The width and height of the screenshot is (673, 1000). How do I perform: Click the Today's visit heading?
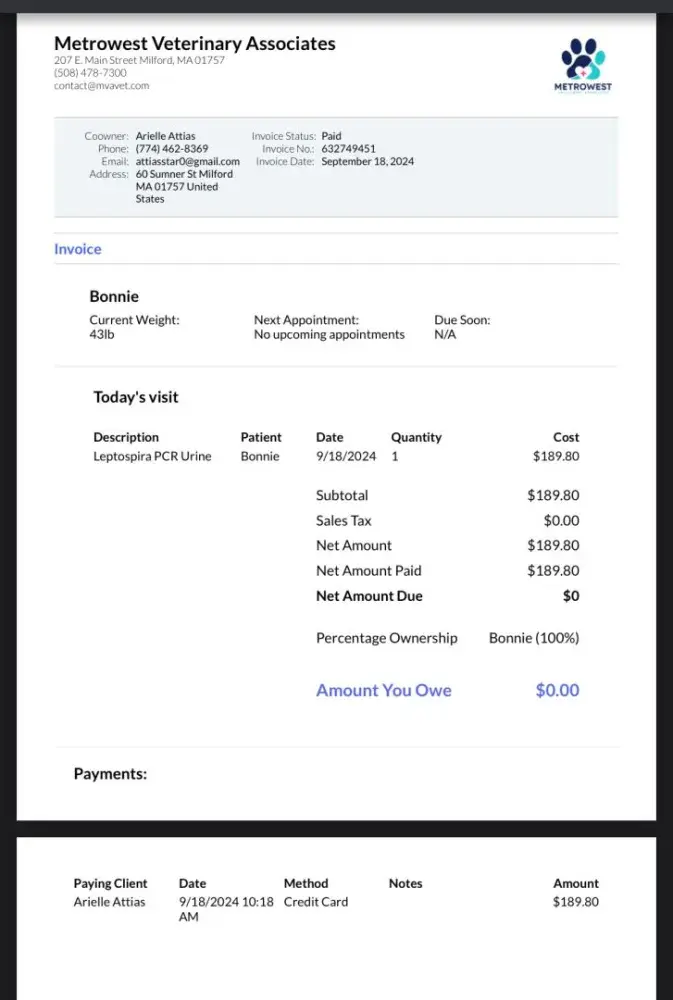pyautogui.click(x=136, y=397)
